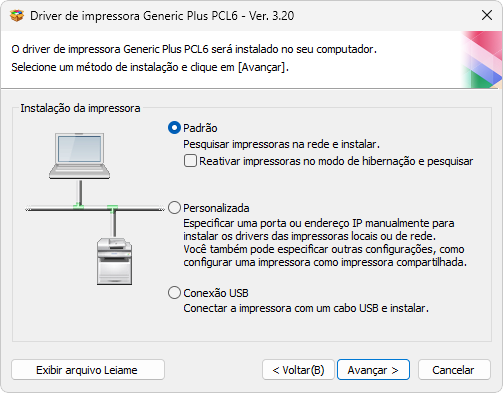
Task: Select the Padrão installation radio button
Action: tap(174, 128)
